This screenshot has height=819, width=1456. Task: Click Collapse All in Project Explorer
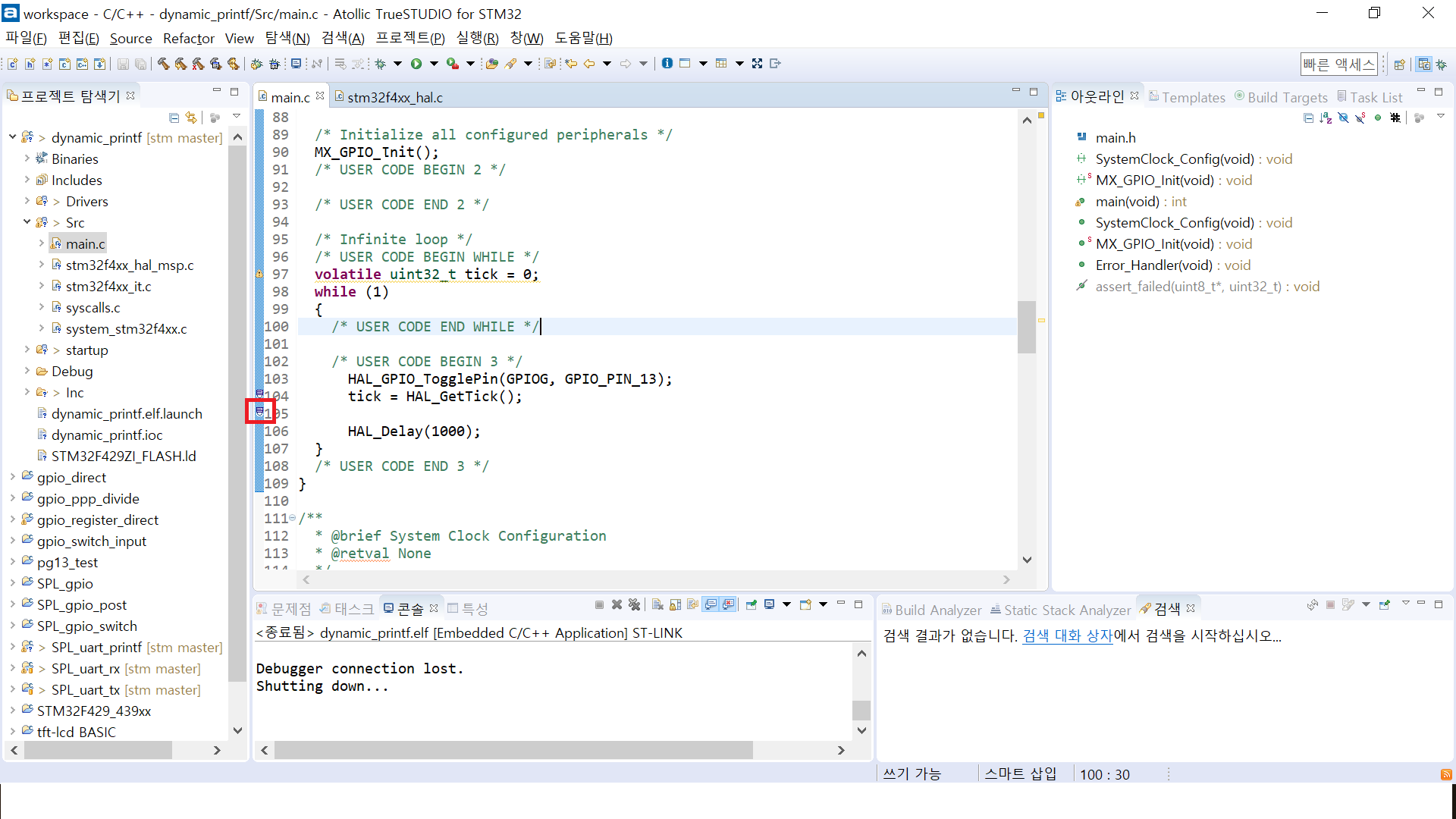174,118
